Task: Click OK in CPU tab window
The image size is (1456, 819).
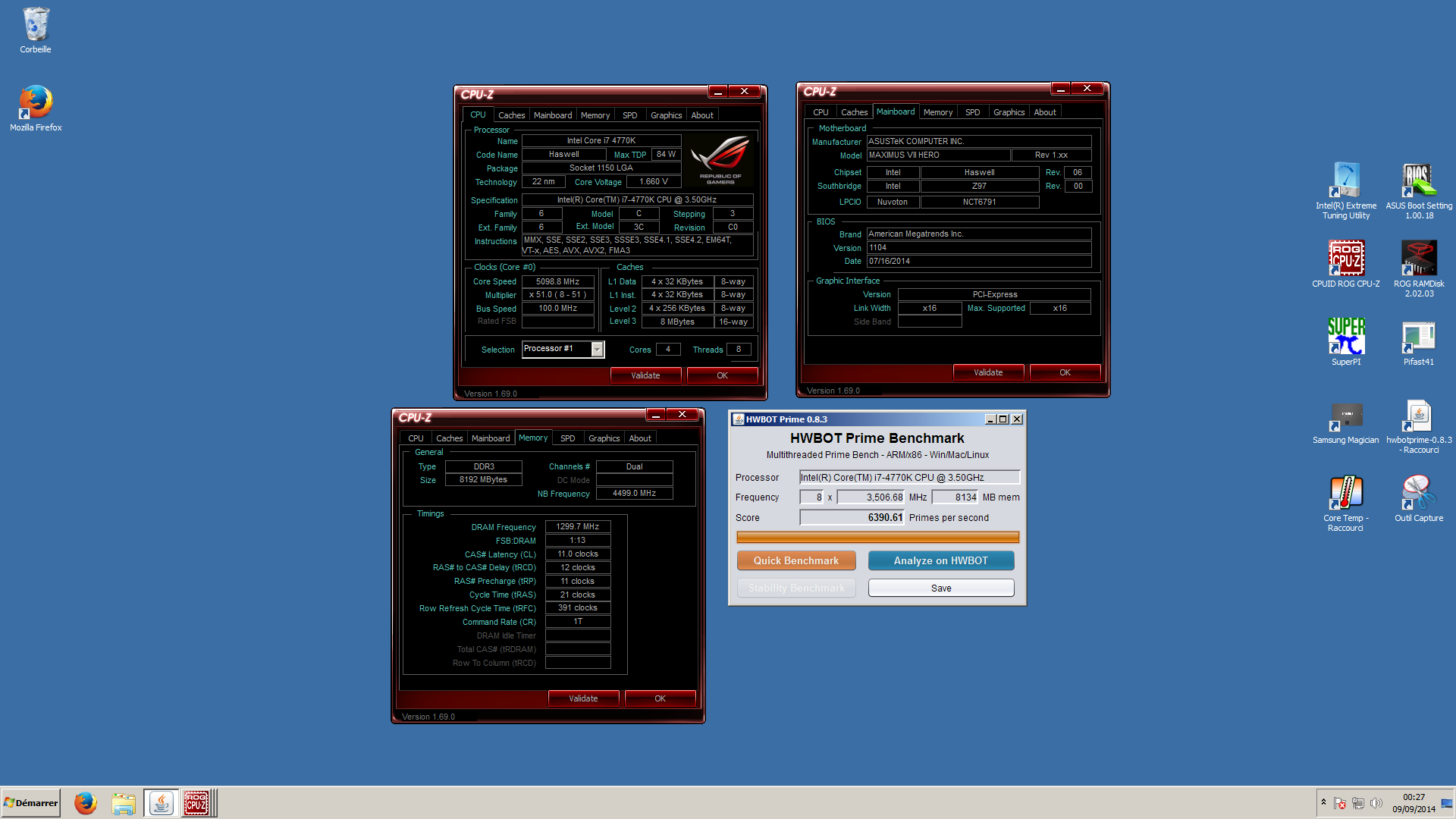Action: pyautogui.click(x=722, y=375)
